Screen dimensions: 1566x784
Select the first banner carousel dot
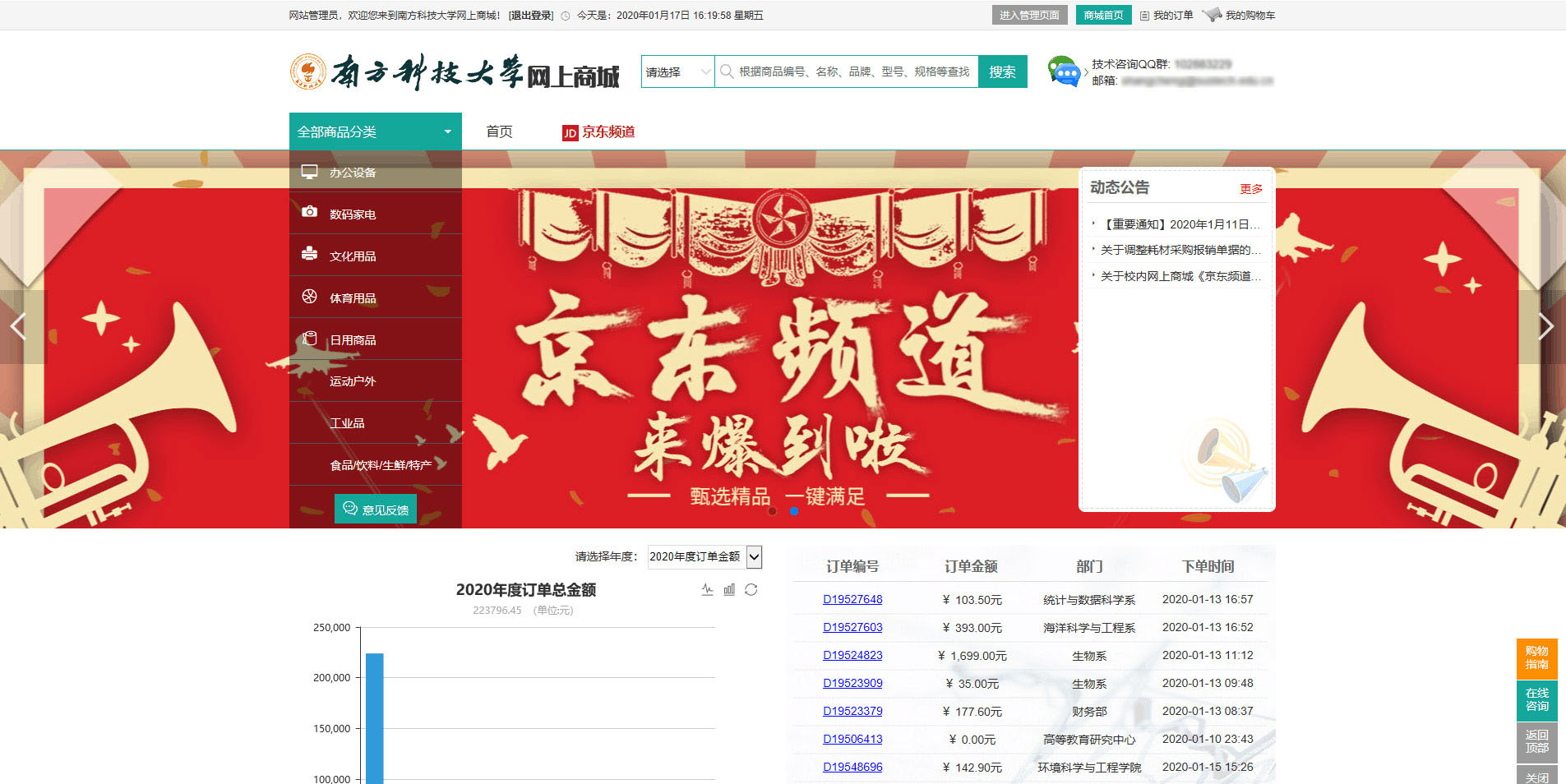(772, 511)
